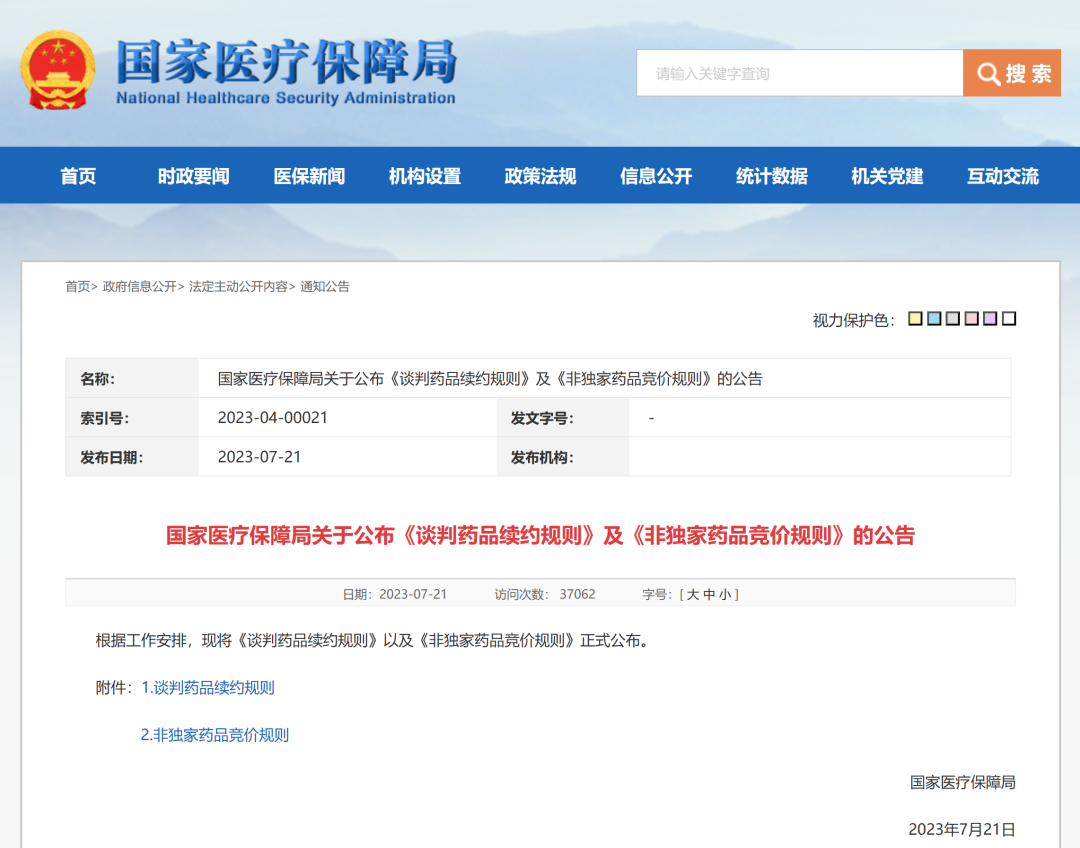Image resolution: width=1080 pixels, height=848 pixels.
Task: Click the 视力保护色 label
Action: tap(853, 320)
